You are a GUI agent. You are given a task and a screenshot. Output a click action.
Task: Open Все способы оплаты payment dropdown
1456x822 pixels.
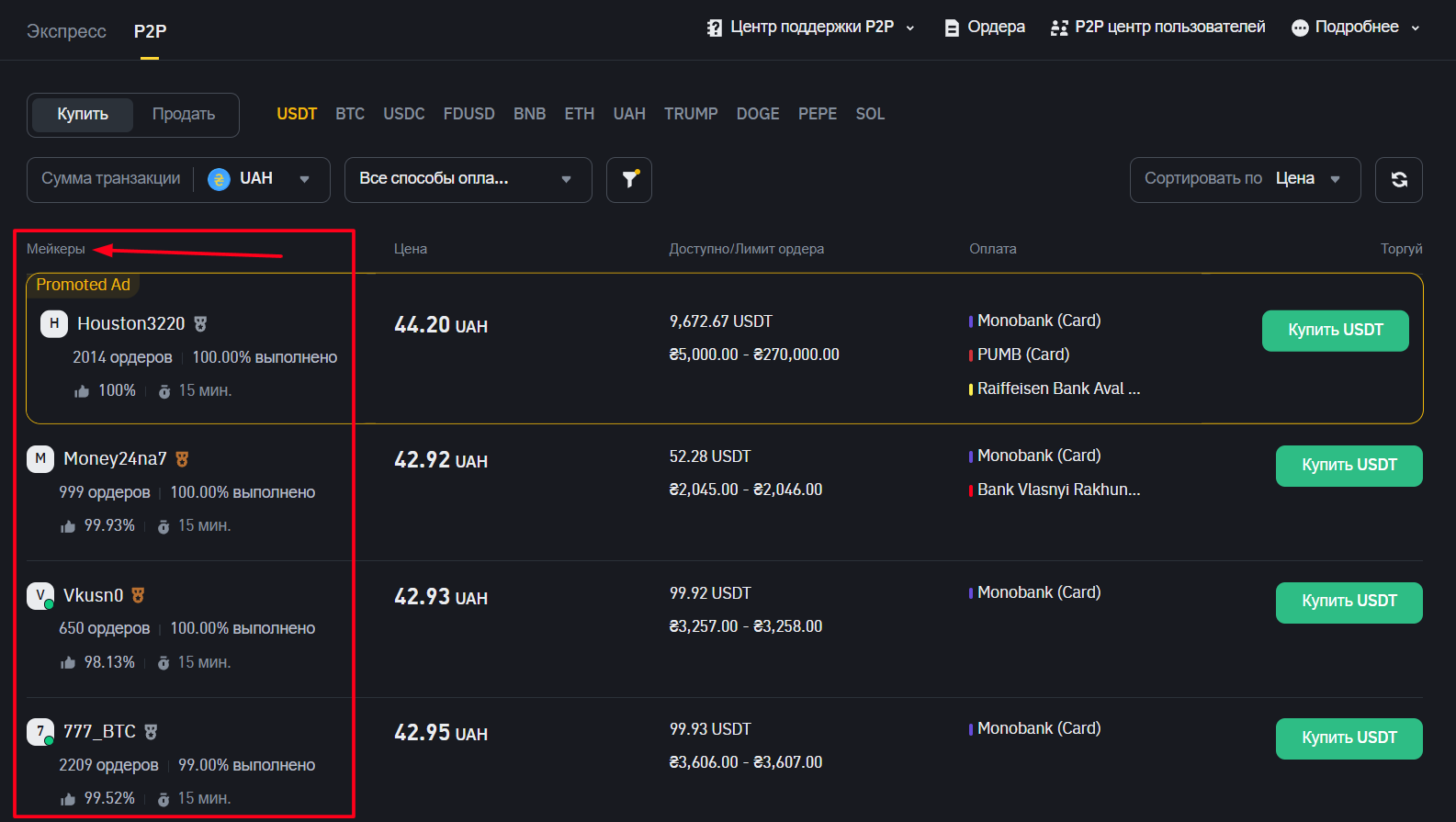click(468, 179)
